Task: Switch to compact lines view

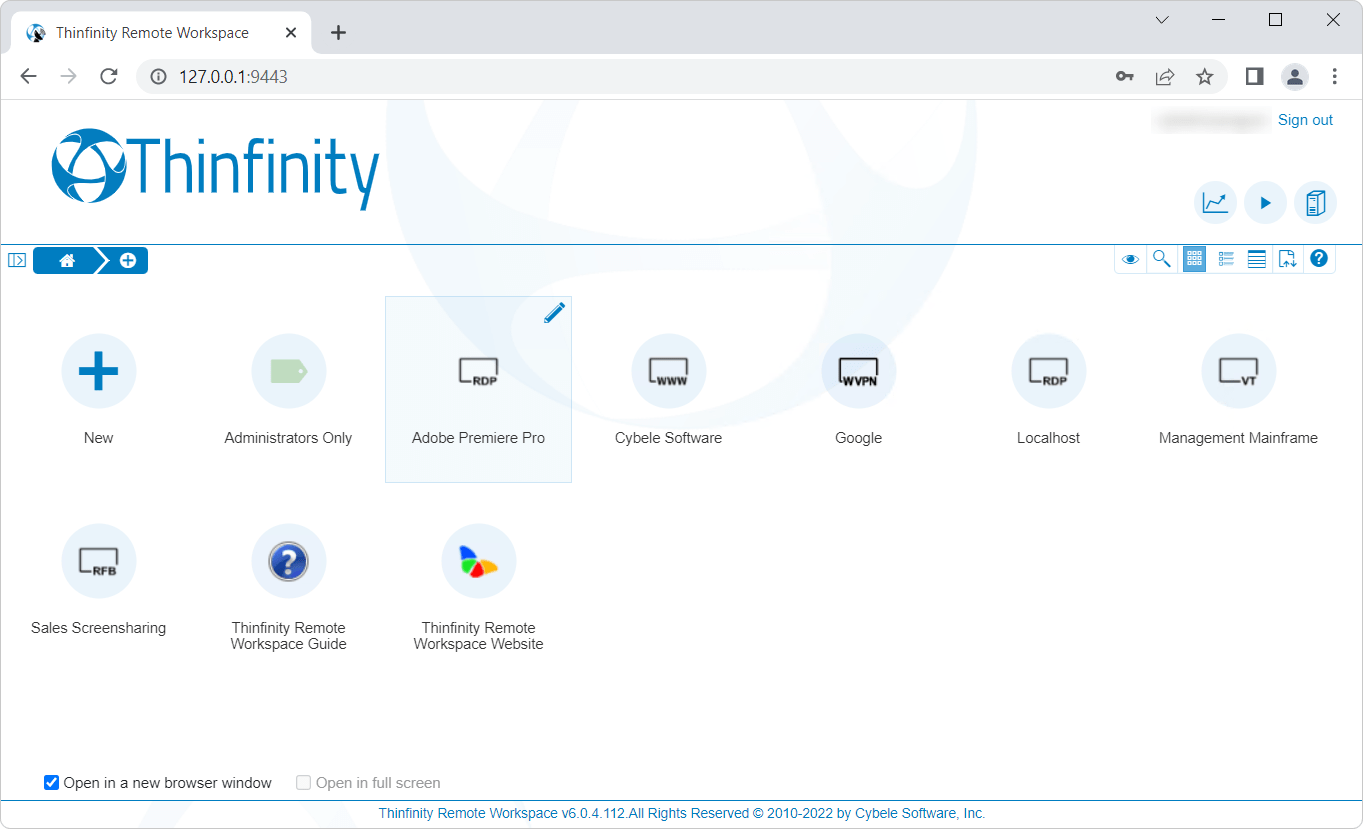Action: (x=1257, y=259)
